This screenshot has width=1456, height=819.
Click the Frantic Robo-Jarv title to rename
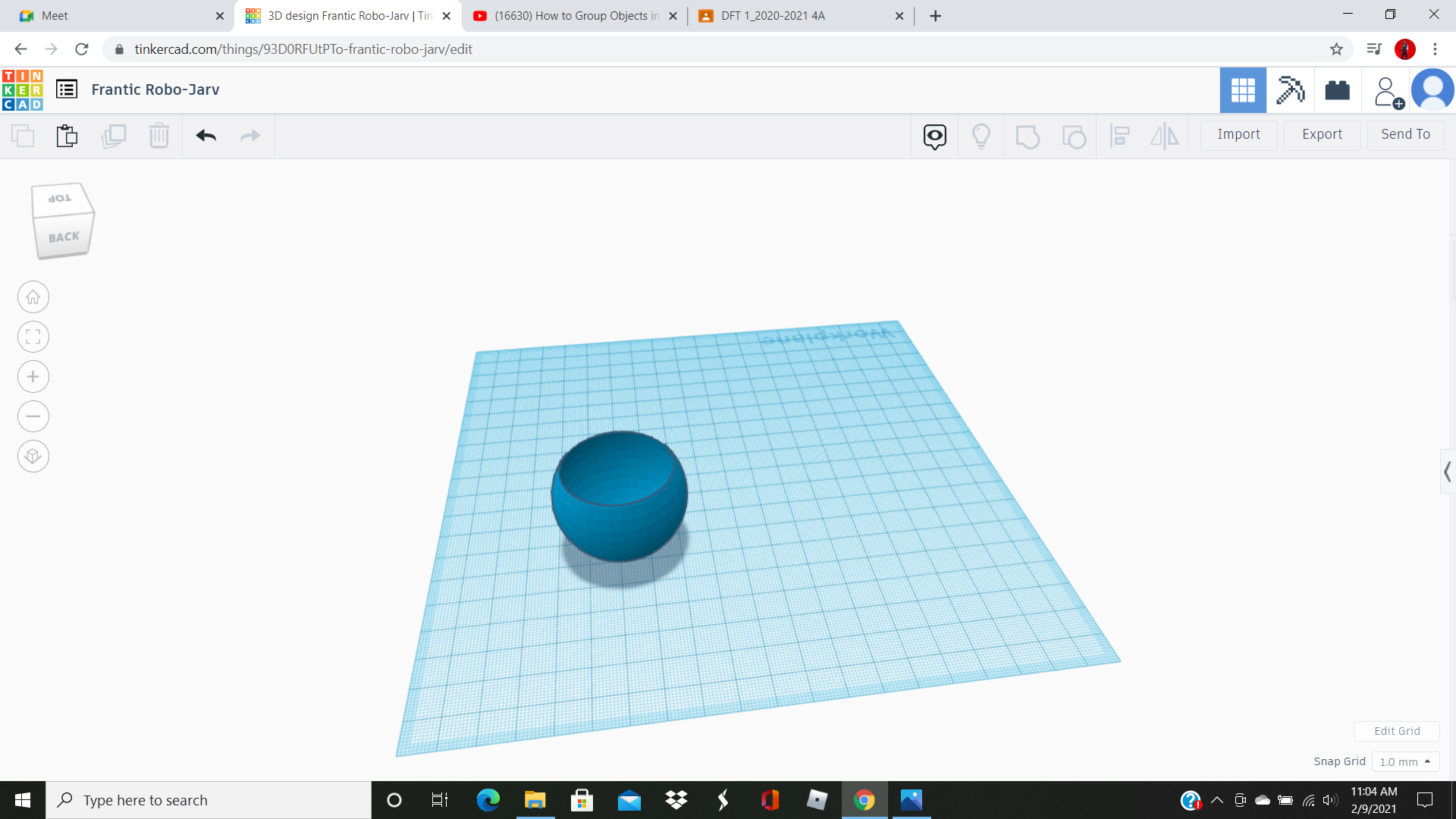pyautogui.click(x=155, y=89)
